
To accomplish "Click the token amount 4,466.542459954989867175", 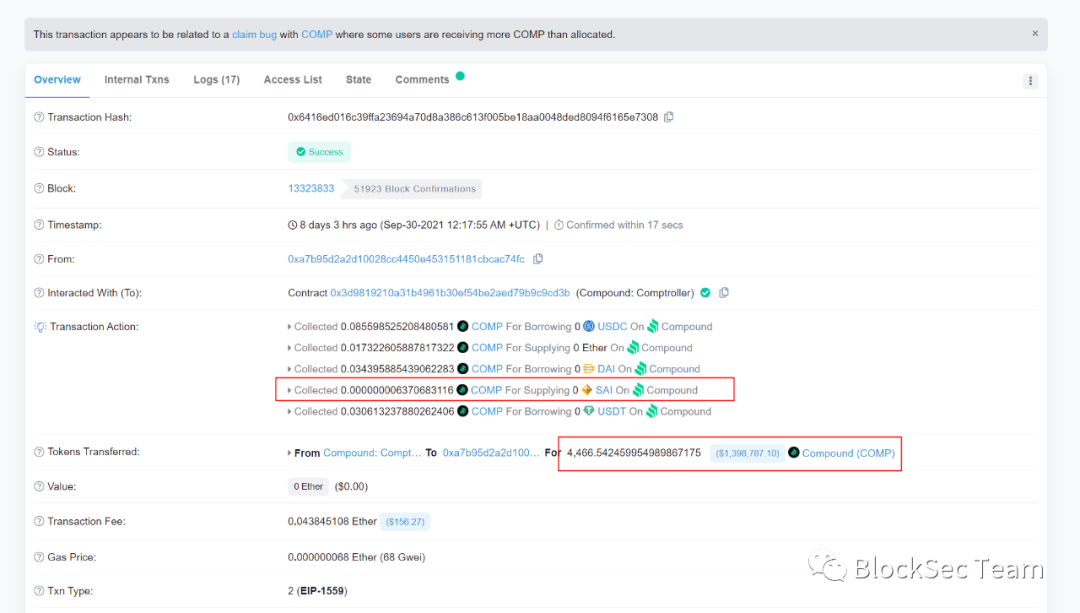I will pyautogui.click(x=634, y=453).
